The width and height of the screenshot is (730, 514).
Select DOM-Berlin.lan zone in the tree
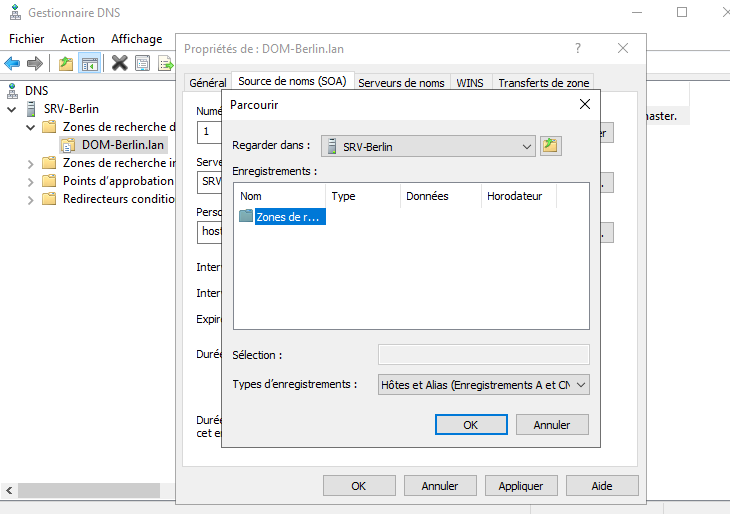pos(122,145)
